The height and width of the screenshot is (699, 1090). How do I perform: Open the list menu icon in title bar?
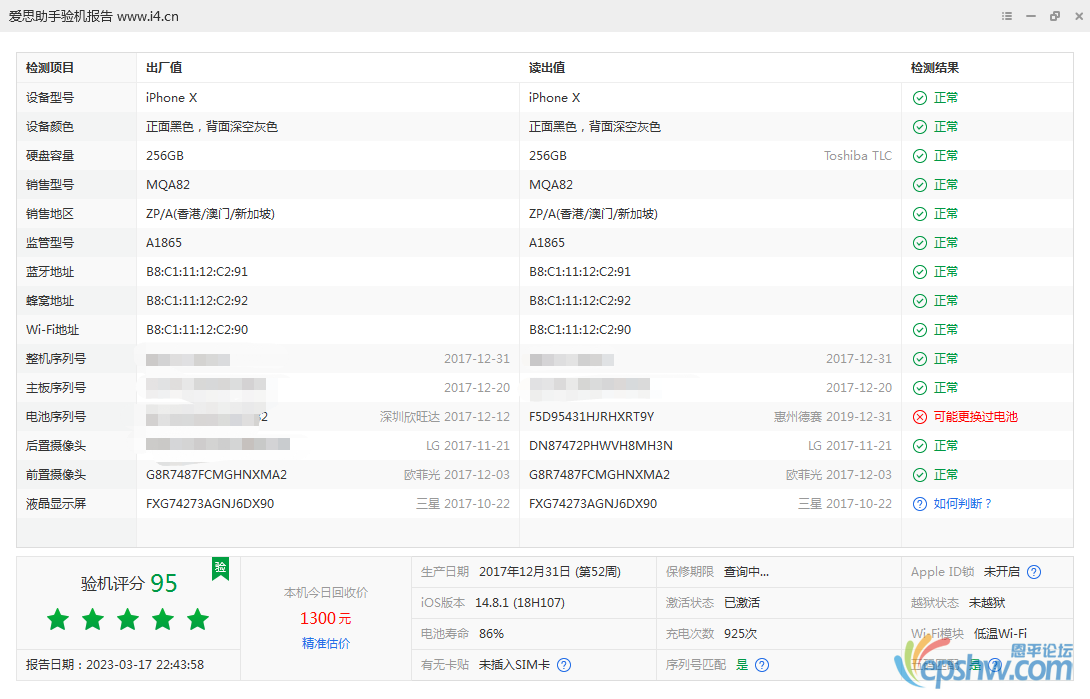pos(1007,16)
